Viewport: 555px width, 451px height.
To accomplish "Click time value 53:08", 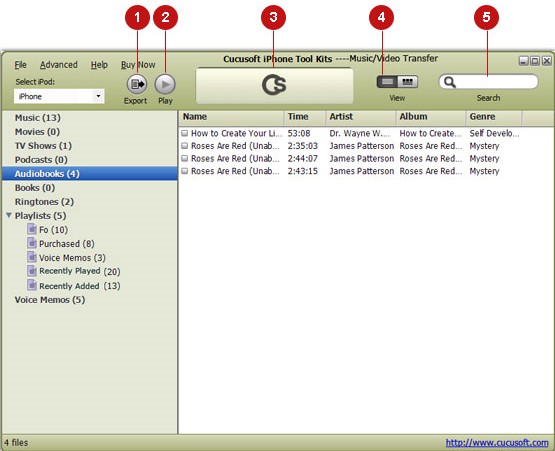I will 299,133.
